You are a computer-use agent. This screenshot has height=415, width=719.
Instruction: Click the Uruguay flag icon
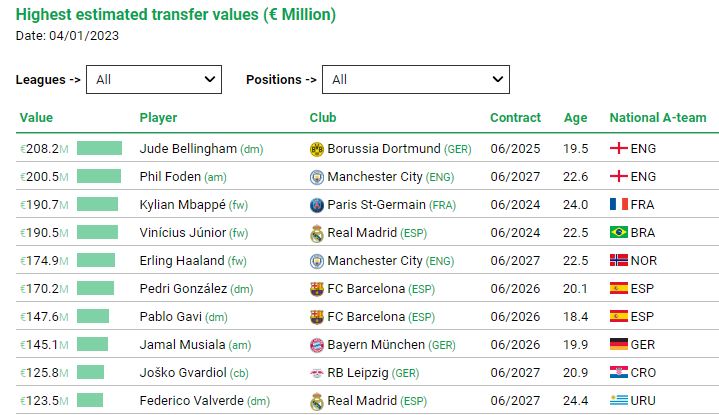[x=619, y=401]
